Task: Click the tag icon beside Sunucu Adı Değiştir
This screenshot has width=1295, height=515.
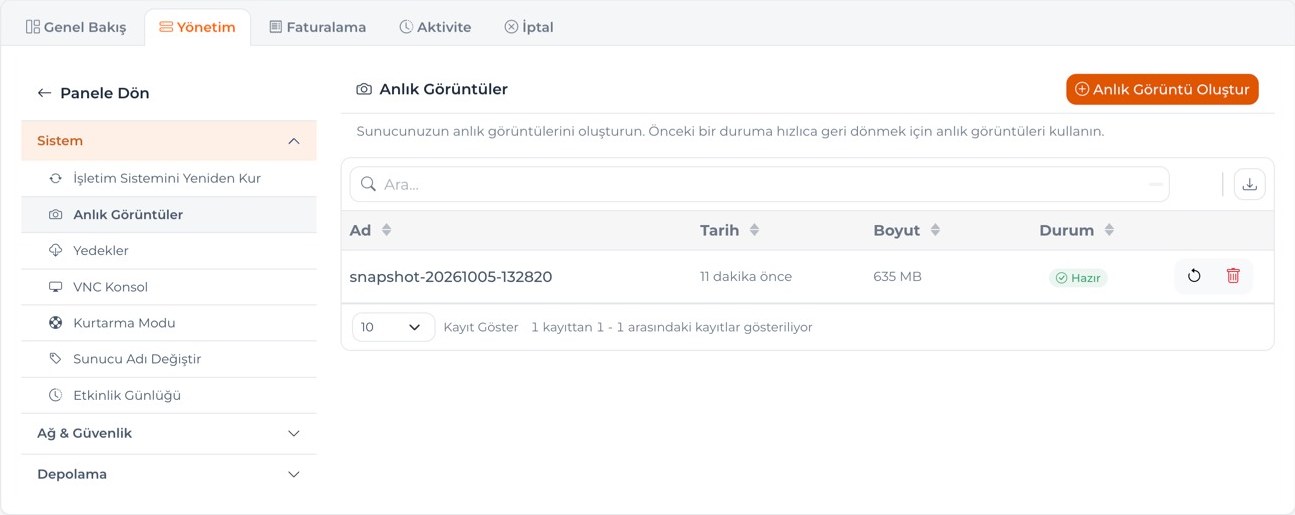Action: (x=56, y=359)
